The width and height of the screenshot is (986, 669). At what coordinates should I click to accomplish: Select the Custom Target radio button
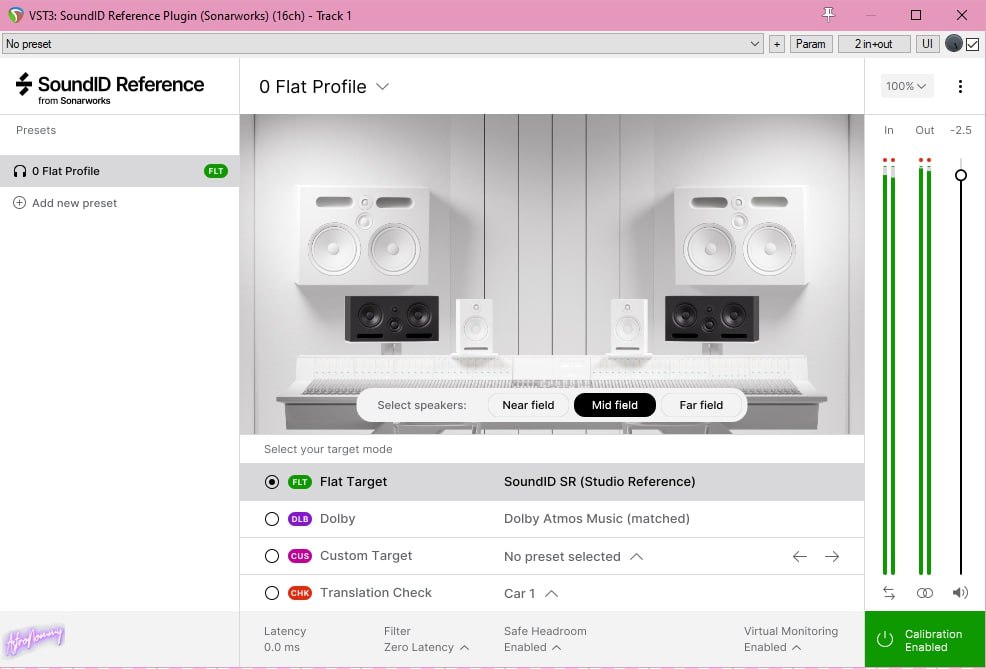[x=272, y=556]
